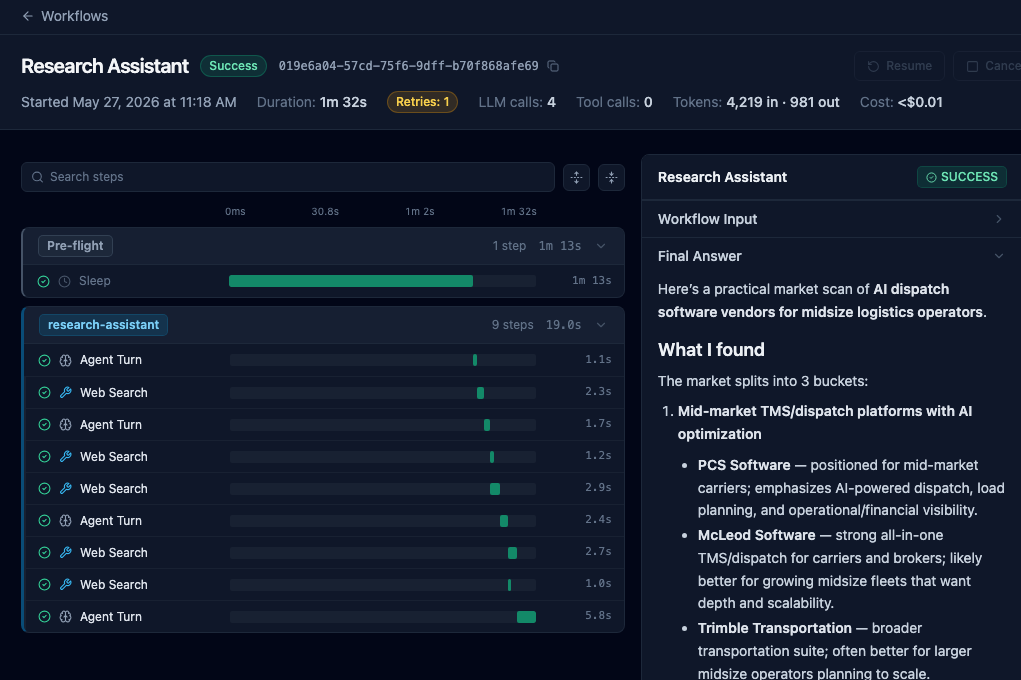Select the Agent Turn step lasting 2.4s
Screen dimensions: 1021x680
[324, 520]
